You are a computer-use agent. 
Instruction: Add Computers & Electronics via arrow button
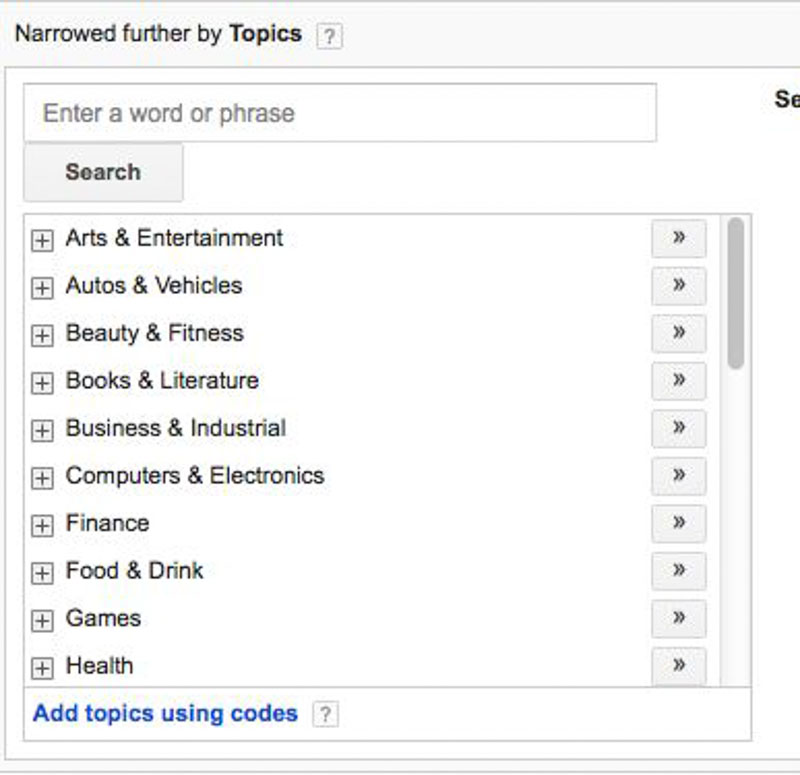[x=678, y=475]
